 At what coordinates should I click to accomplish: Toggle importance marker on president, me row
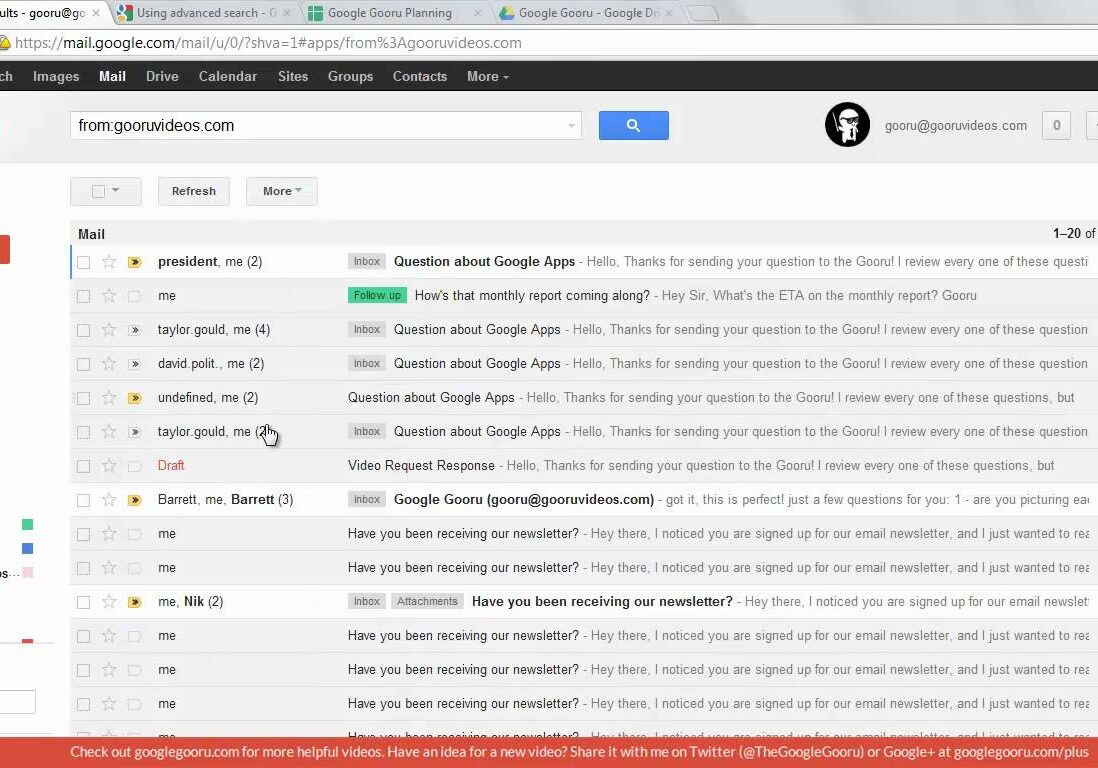[x=134, y=263]
